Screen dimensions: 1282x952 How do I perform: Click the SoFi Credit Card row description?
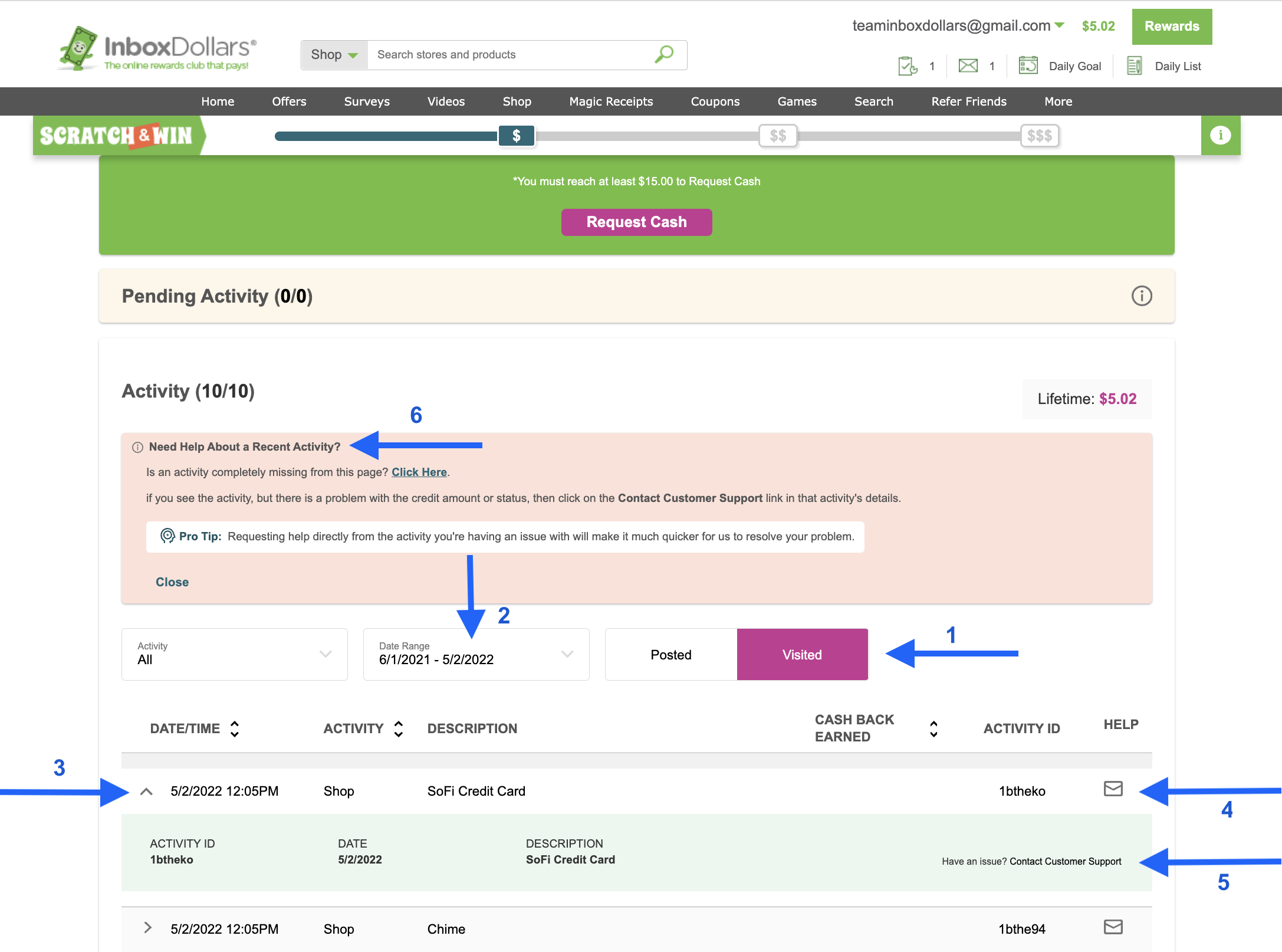click(476, 791)
